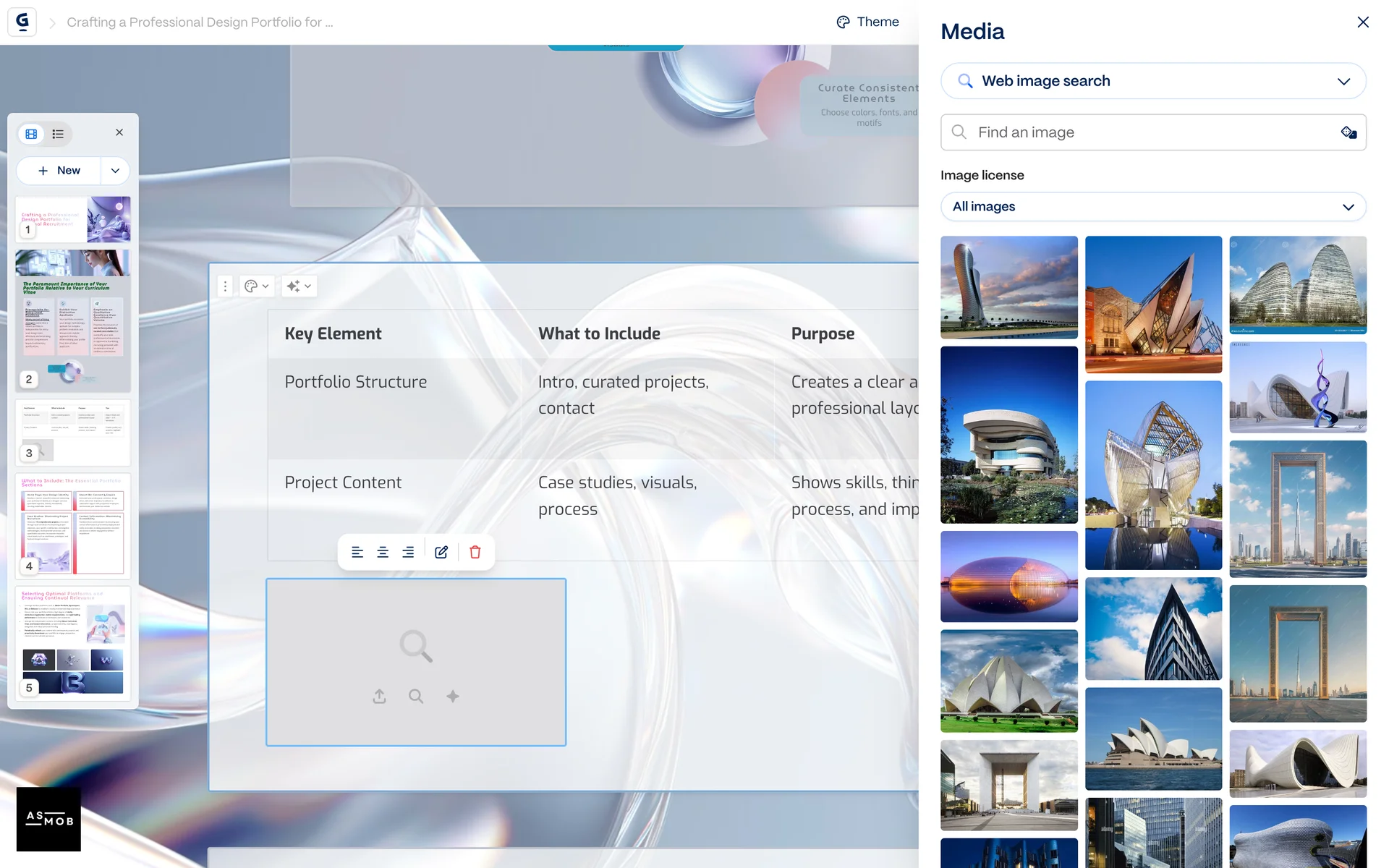Viewport: 1389px width, 868px height.
Task: Click the align center icon
Action: pos(383,552)
